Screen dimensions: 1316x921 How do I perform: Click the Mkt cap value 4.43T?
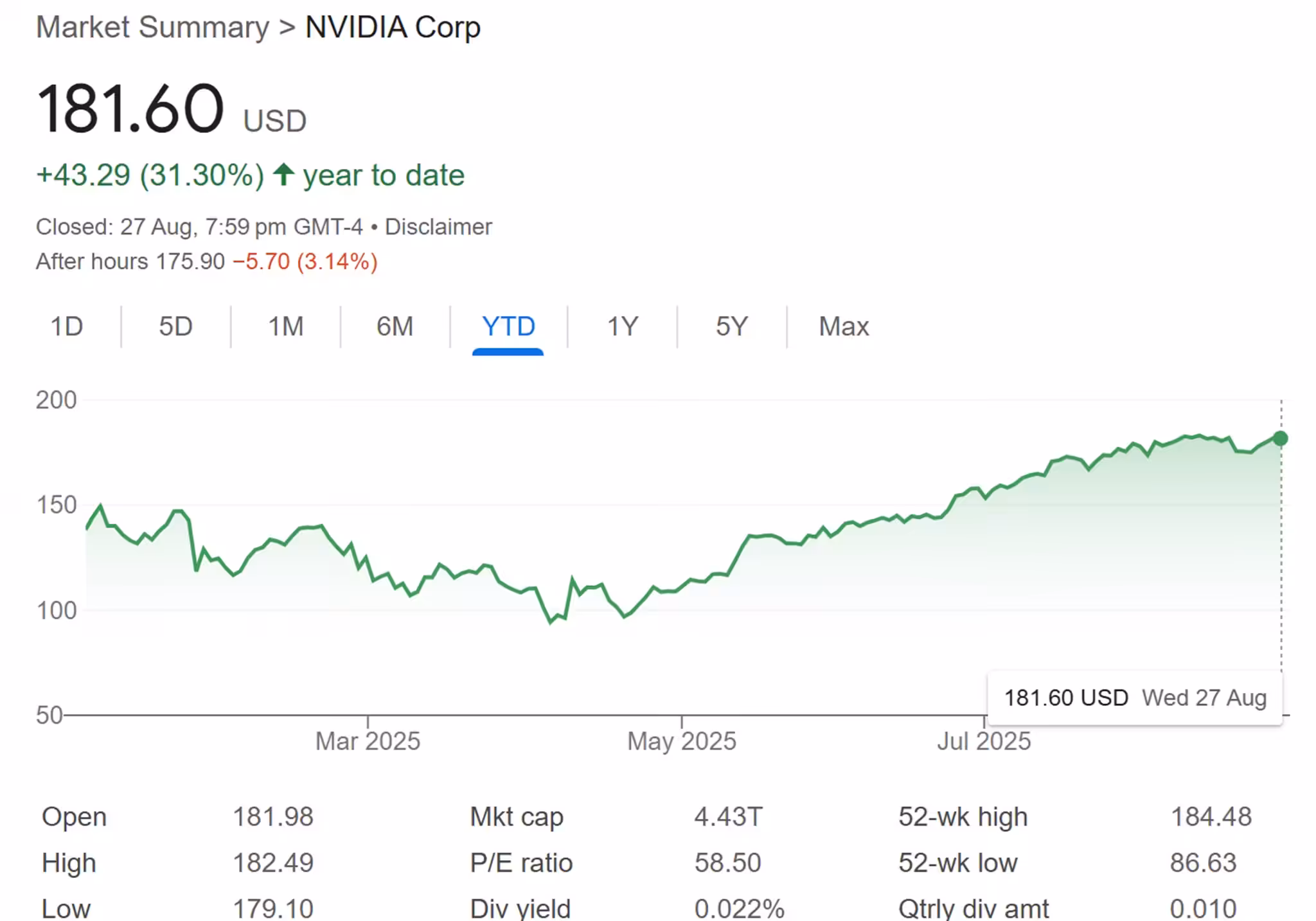click(728, 817)
